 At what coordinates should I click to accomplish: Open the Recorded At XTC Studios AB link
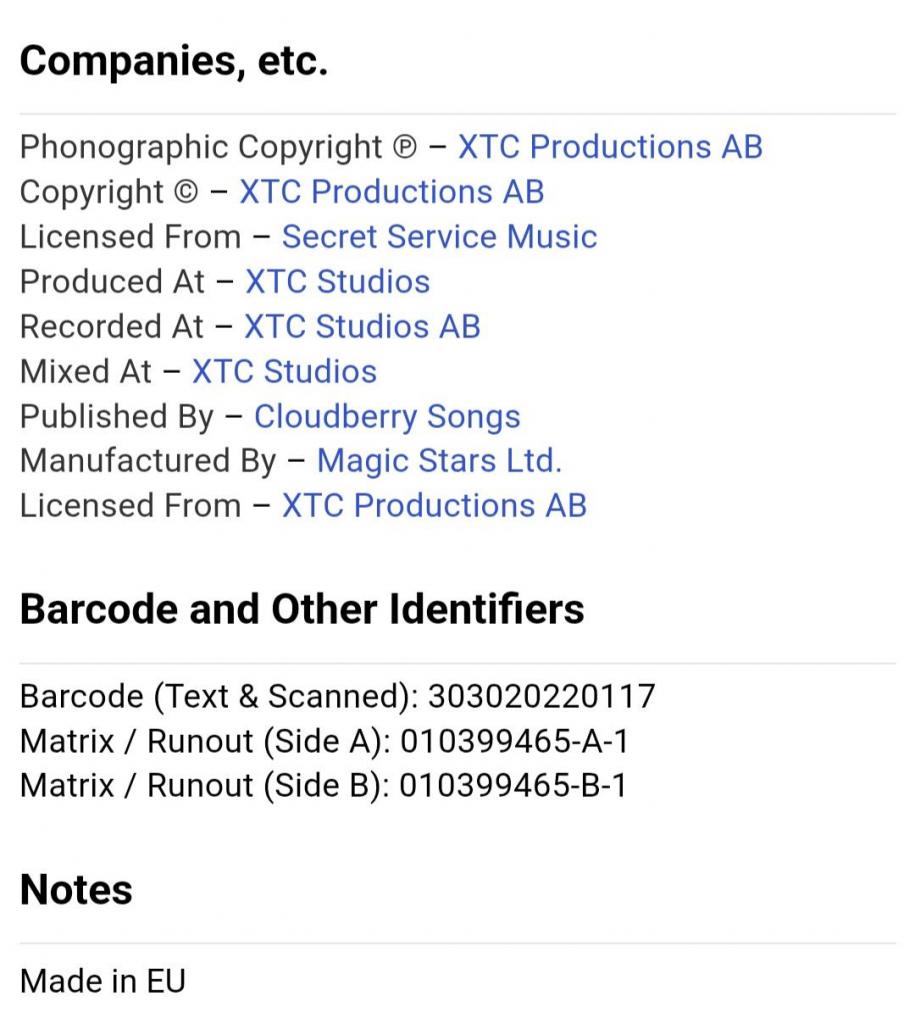point(362,327)
